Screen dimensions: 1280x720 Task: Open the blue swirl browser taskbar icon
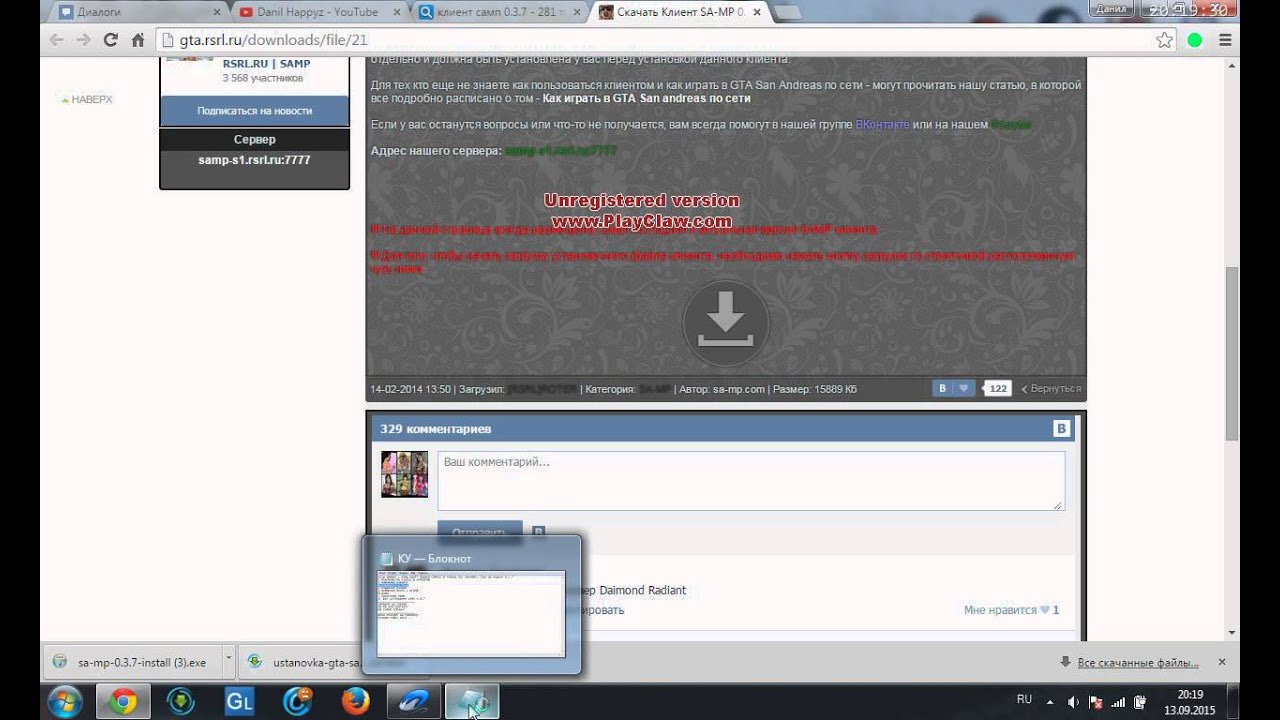297,702
